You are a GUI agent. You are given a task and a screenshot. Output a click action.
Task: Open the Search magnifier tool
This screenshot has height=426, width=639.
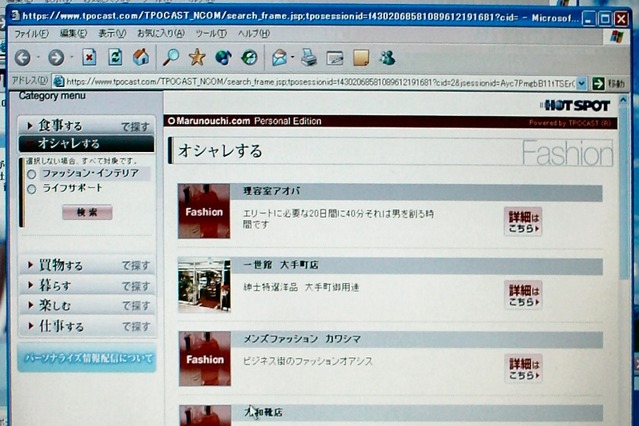(171, 57)
